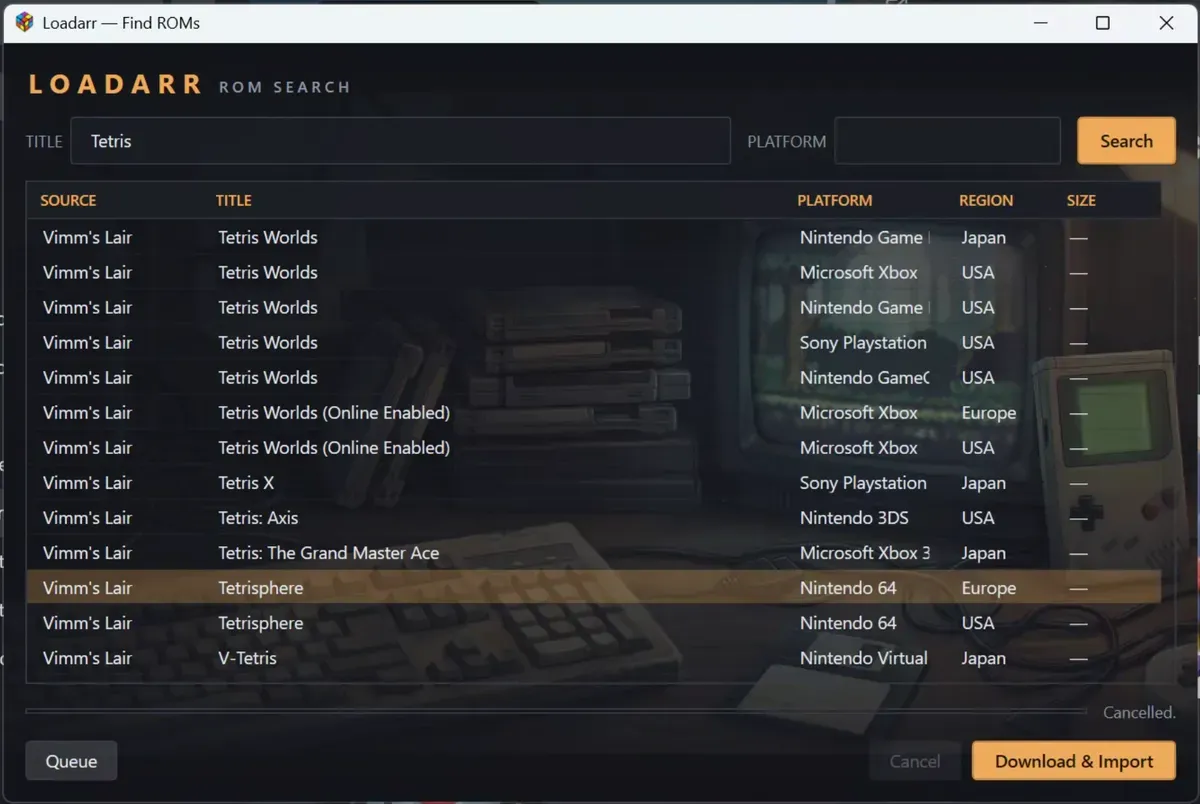Screen dimensions: 1200x804
Task: Click the Search button
Action: click(1126, 141)
